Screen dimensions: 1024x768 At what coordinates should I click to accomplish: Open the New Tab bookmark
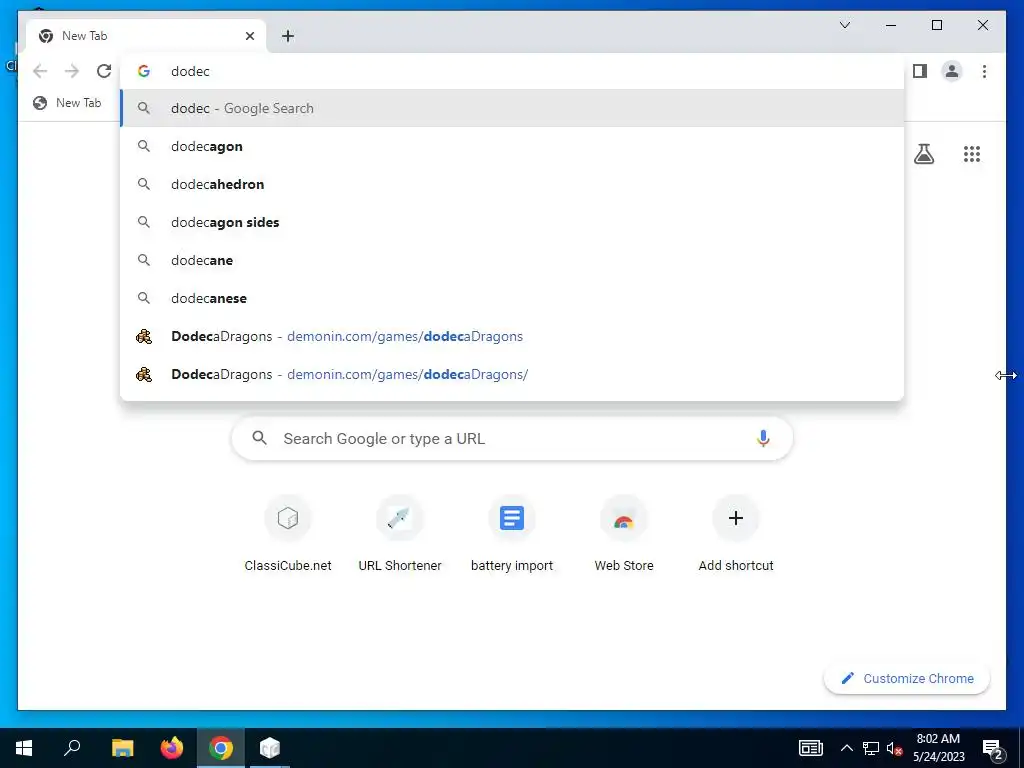67,103
